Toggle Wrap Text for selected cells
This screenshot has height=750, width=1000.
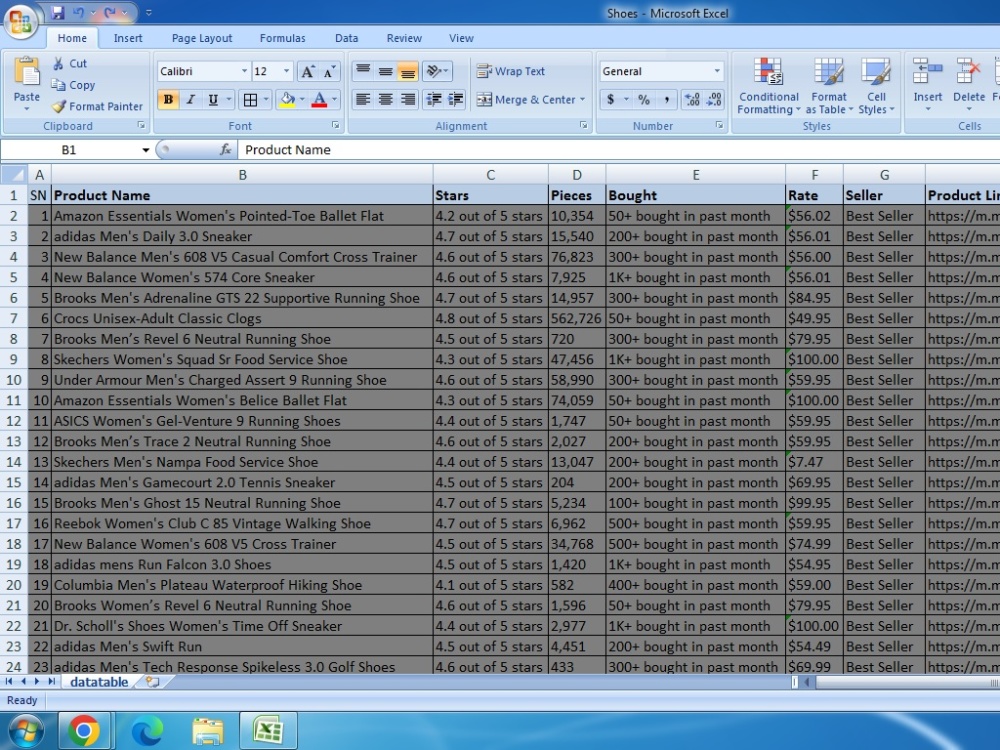point(511,71)
